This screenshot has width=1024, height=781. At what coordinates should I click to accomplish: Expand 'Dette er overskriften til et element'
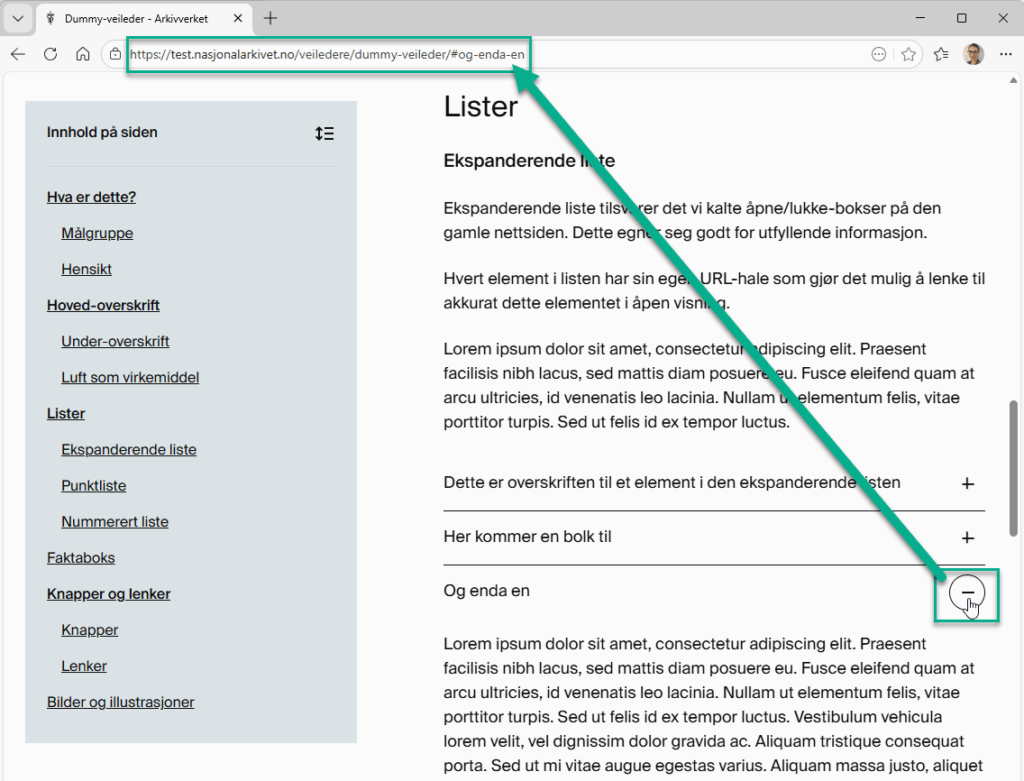click(967, 483)
